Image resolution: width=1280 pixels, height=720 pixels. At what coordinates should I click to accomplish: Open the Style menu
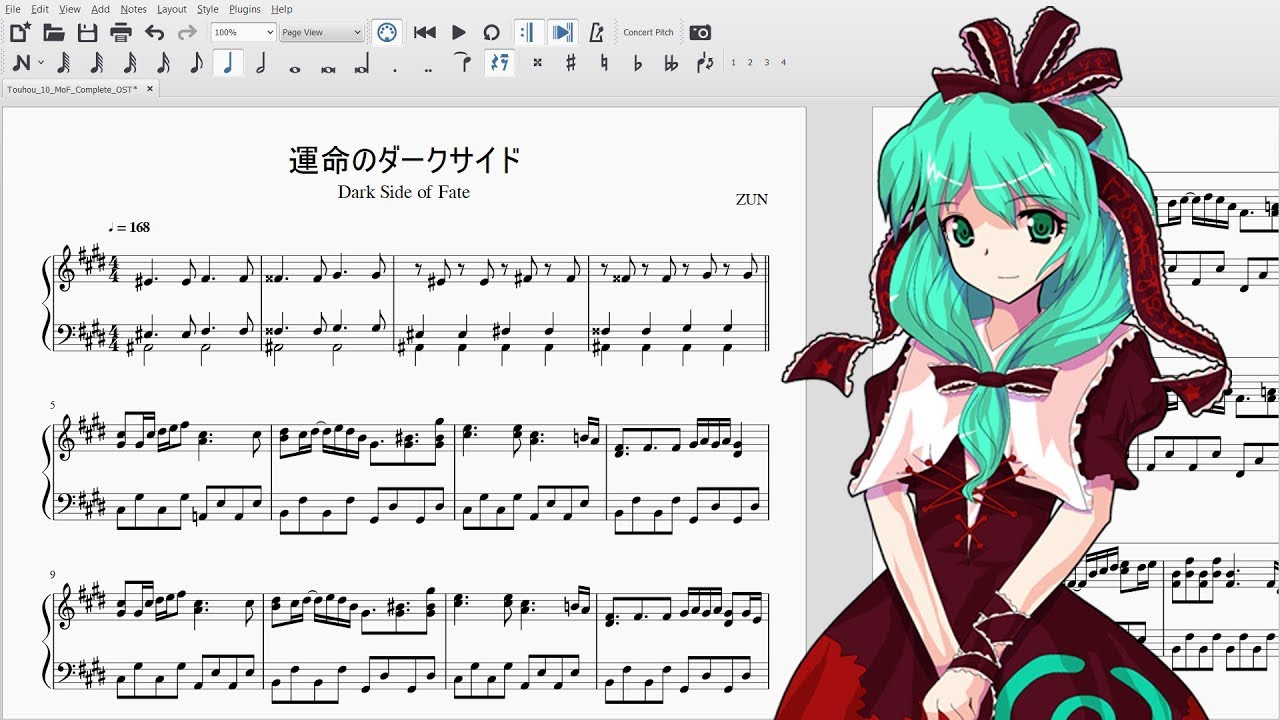tap(208, 9)
